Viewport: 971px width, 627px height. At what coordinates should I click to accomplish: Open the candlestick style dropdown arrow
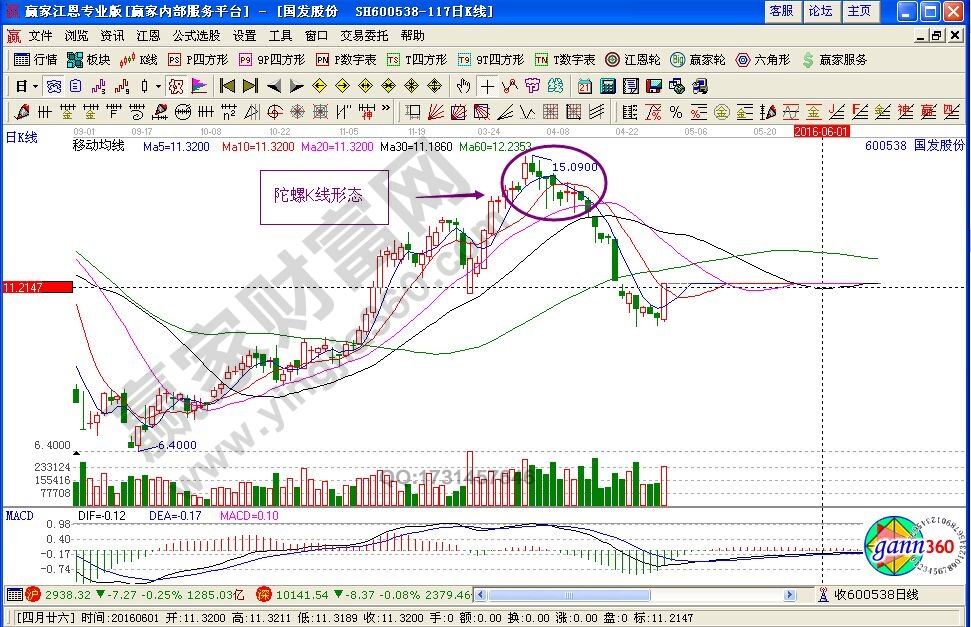[158, 86]
